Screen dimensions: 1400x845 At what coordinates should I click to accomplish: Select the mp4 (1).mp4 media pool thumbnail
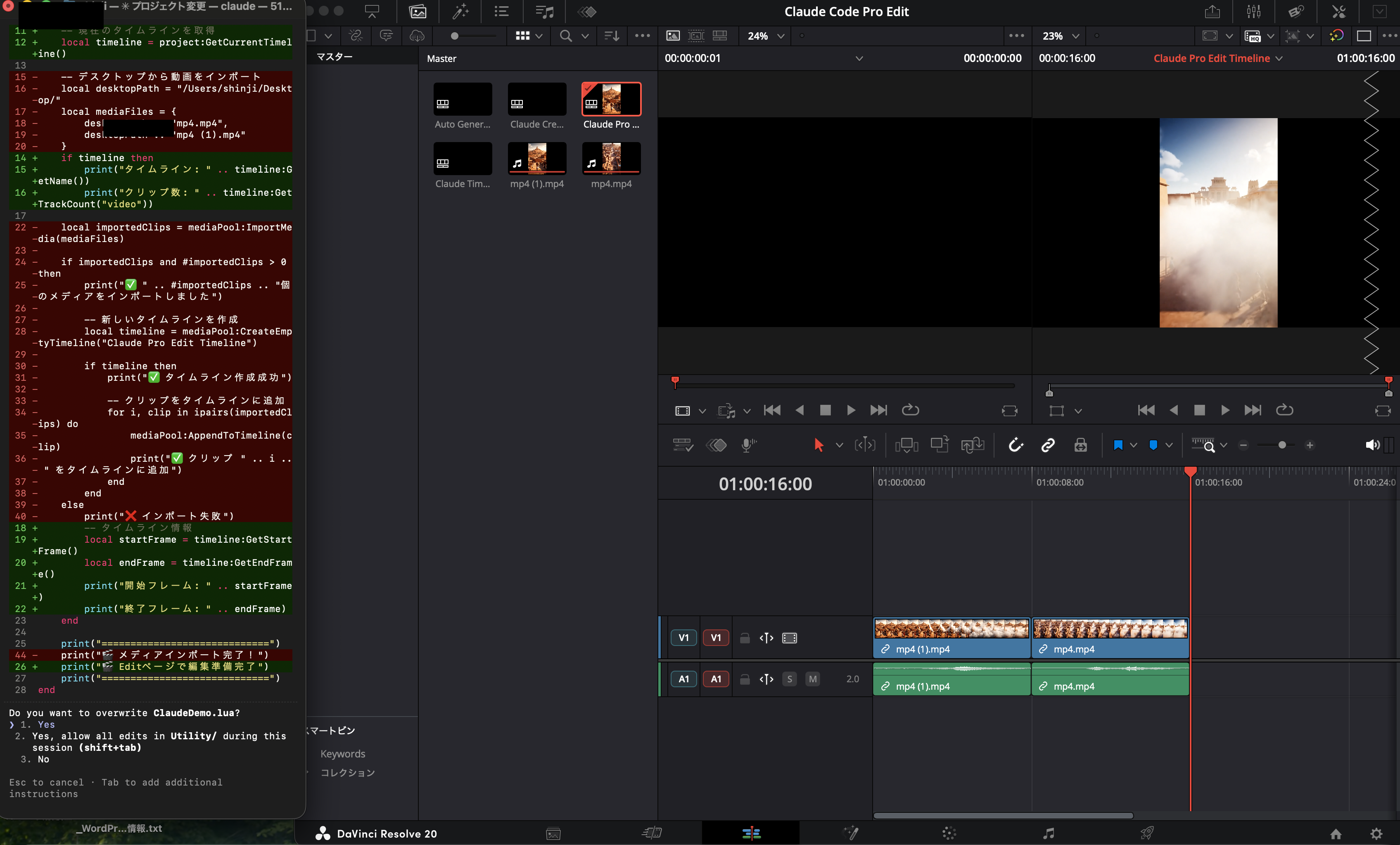[x=536, y=157]
